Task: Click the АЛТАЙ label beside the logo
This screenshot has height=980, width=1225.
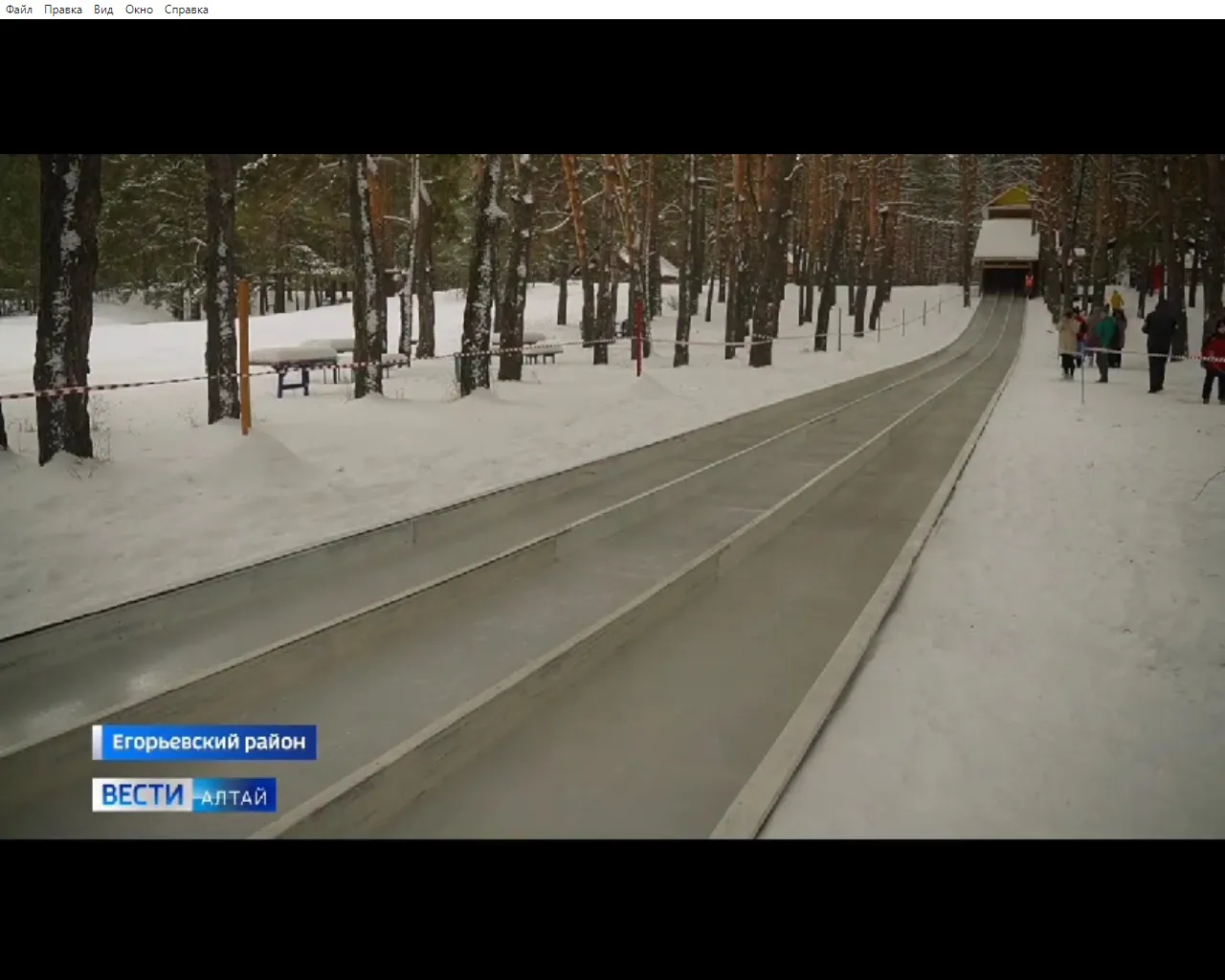Action: pyautogui.click(x=234, y=796)
